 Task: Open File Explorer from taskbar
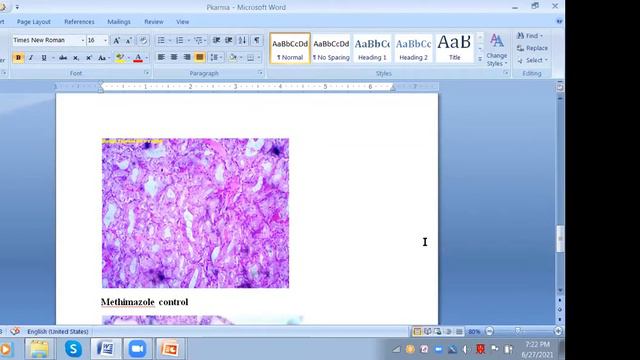pyautogui.click(x=39, y=349)
